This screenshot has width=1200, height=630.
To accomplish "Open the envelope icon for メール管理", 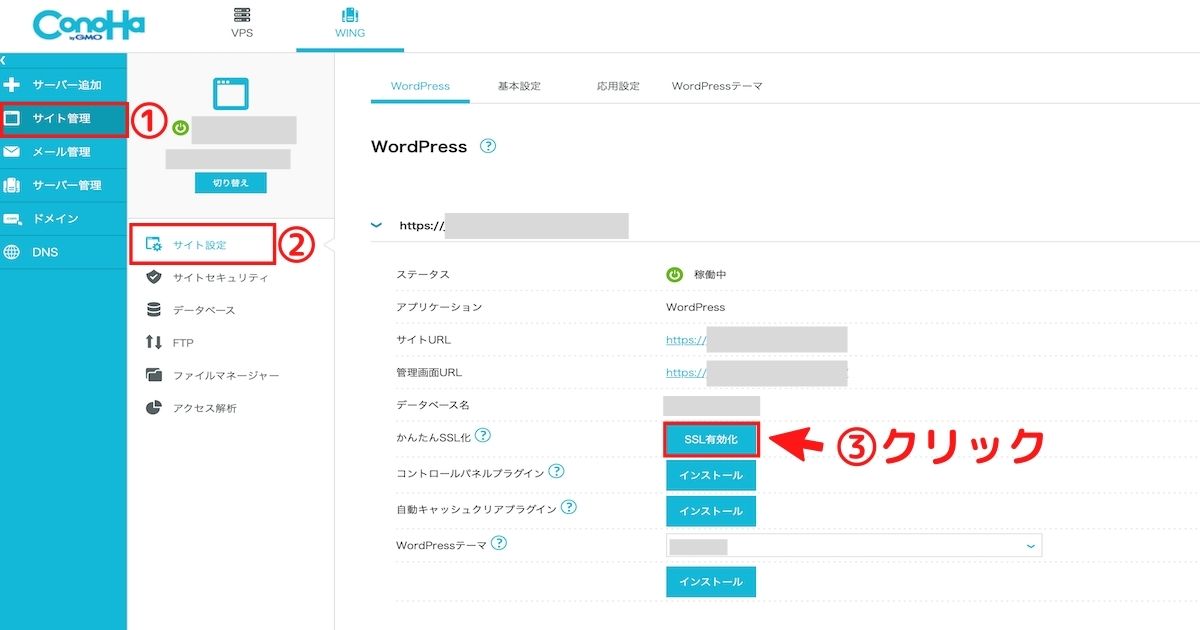I will click(x=12, y=152).
